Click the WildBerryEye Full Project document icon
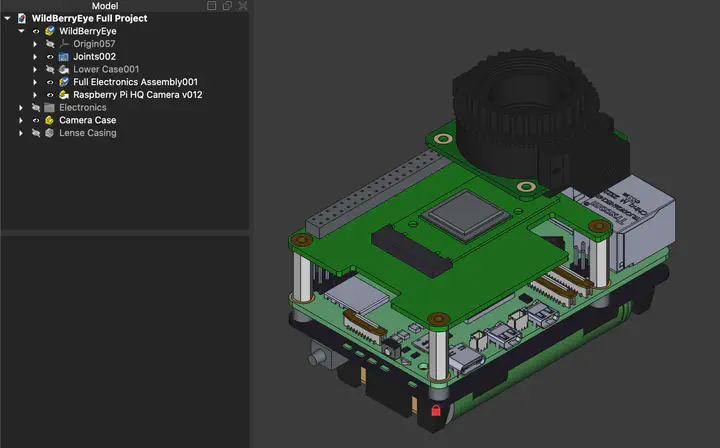The image size is (720, 448). click(x=21, y=18)
